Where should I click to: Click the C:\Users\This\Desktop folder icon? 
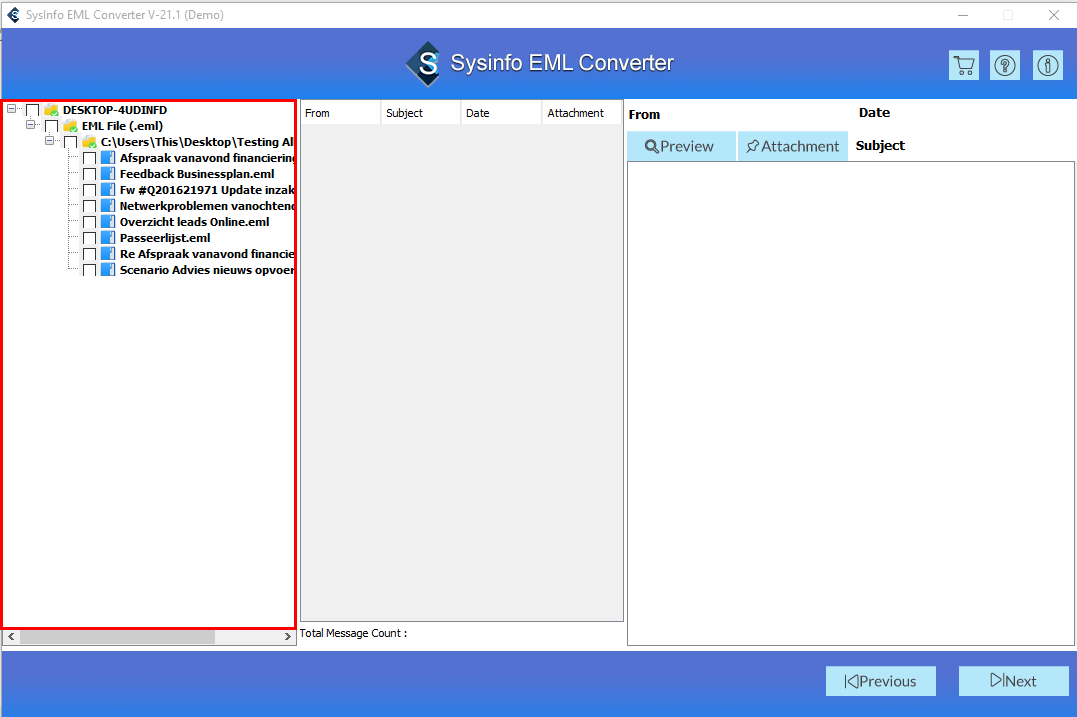tap(89, 142)
